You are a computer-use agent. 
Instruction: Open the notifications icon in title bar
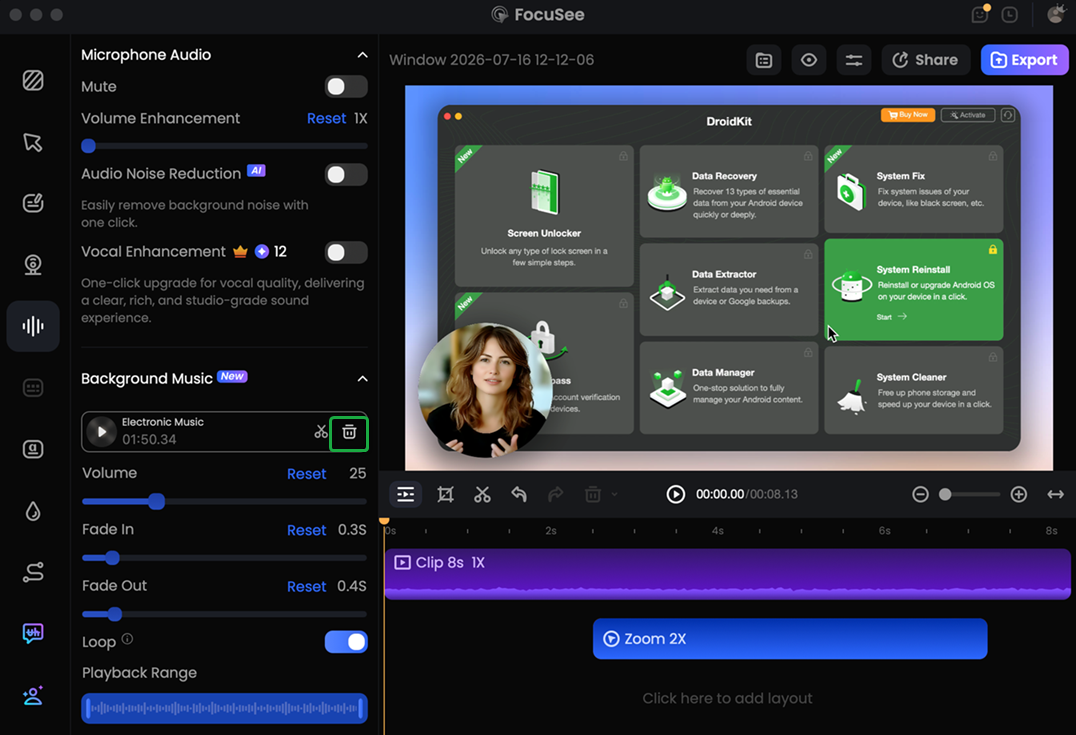point(980,14)
